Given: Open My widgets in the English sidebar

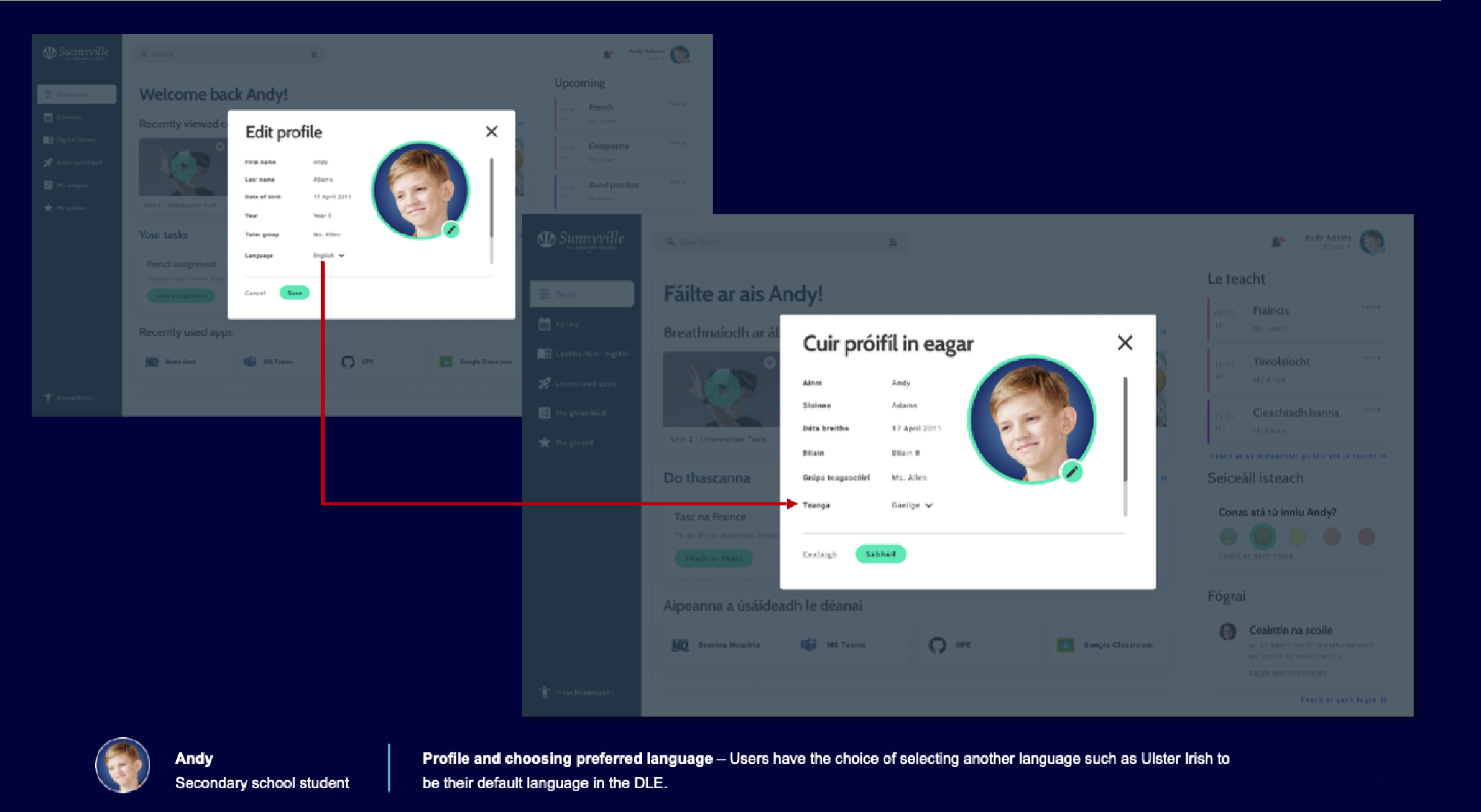Looking at the screenshot, I should [66, 185].
